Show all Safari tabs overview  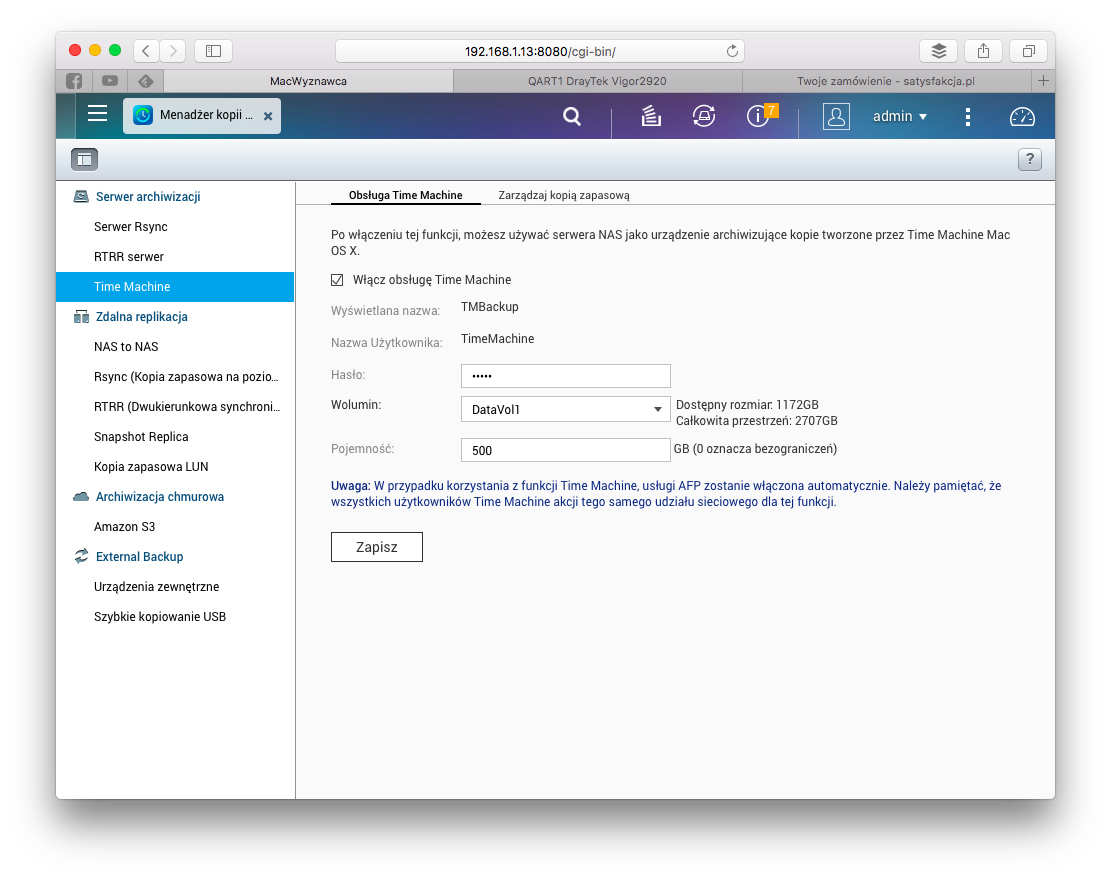[x=1029, y=51]
